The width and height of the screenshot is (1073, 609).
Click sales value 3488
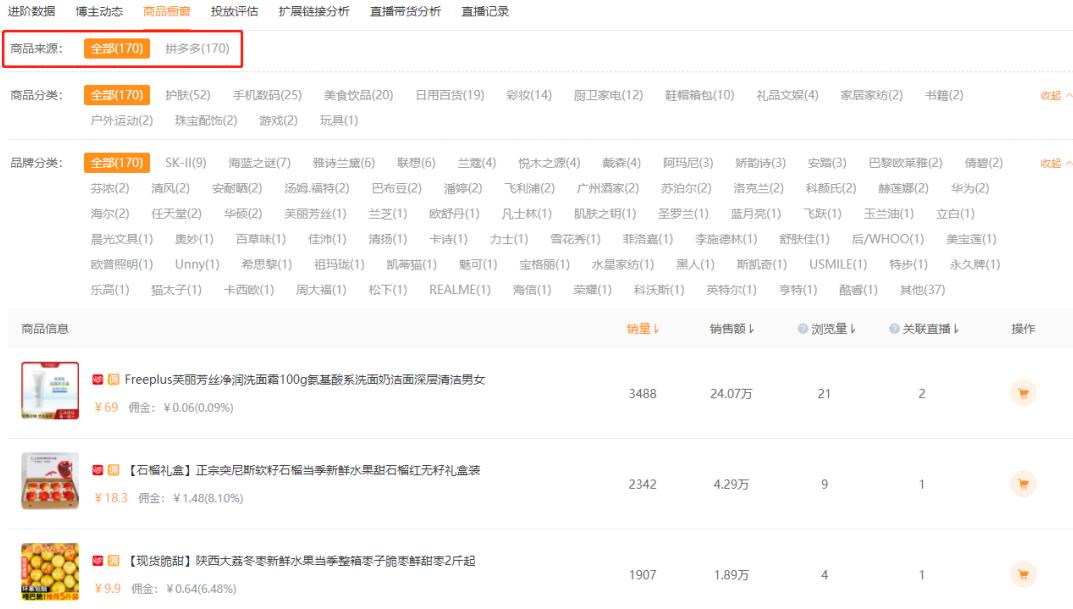643,393
